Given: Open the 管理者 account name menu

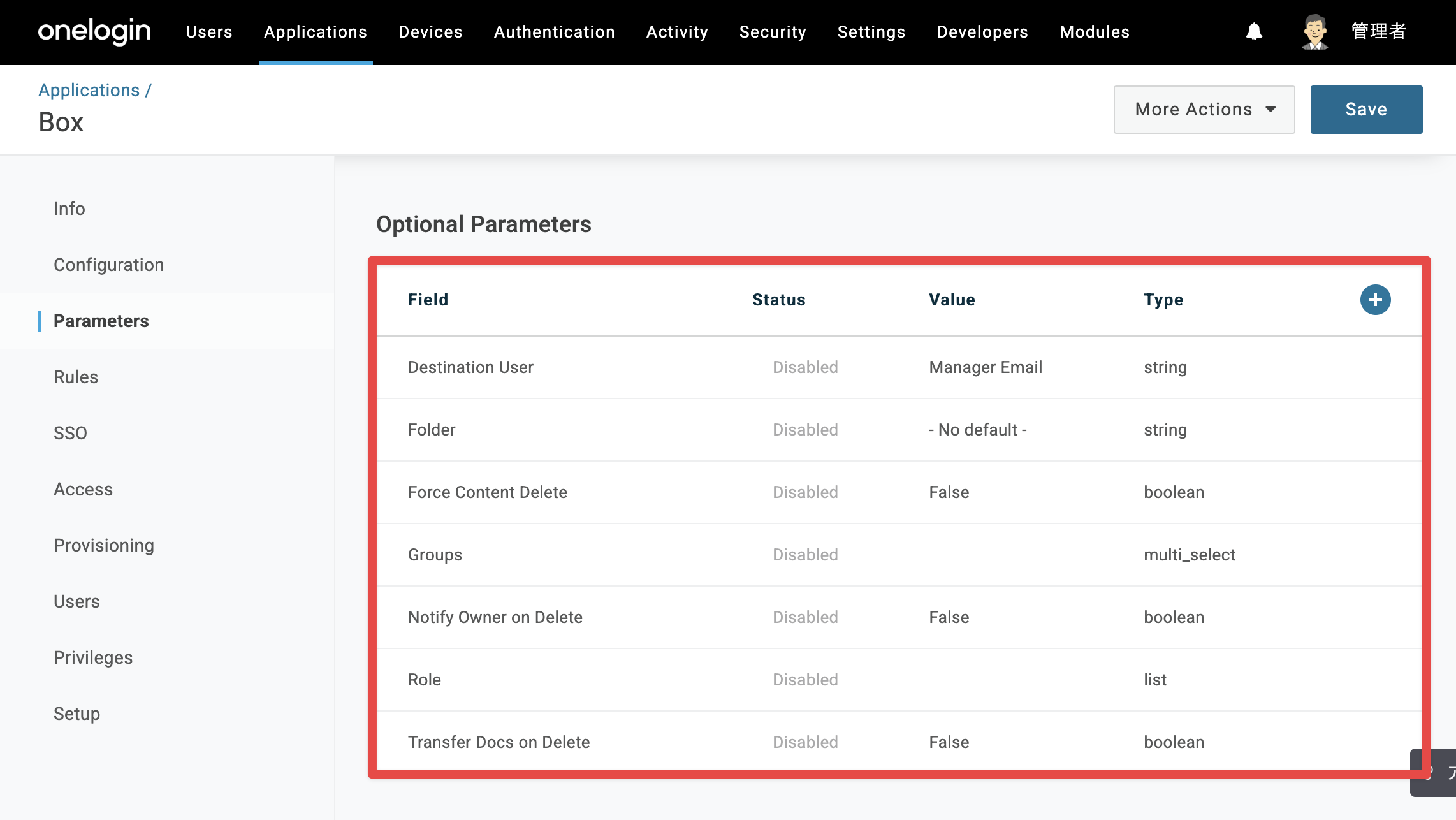Looking at the screenshot, I should [x=1379, y=31].
